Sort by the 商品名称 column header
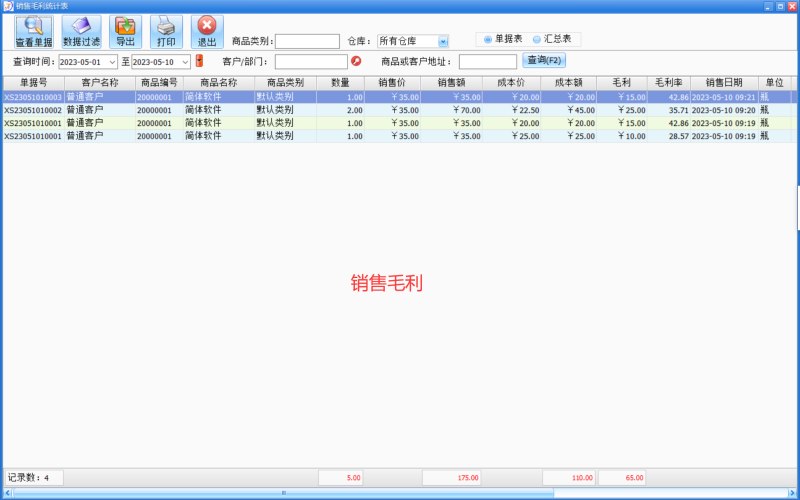Screen dimensions: 800x500 point(219,83)
